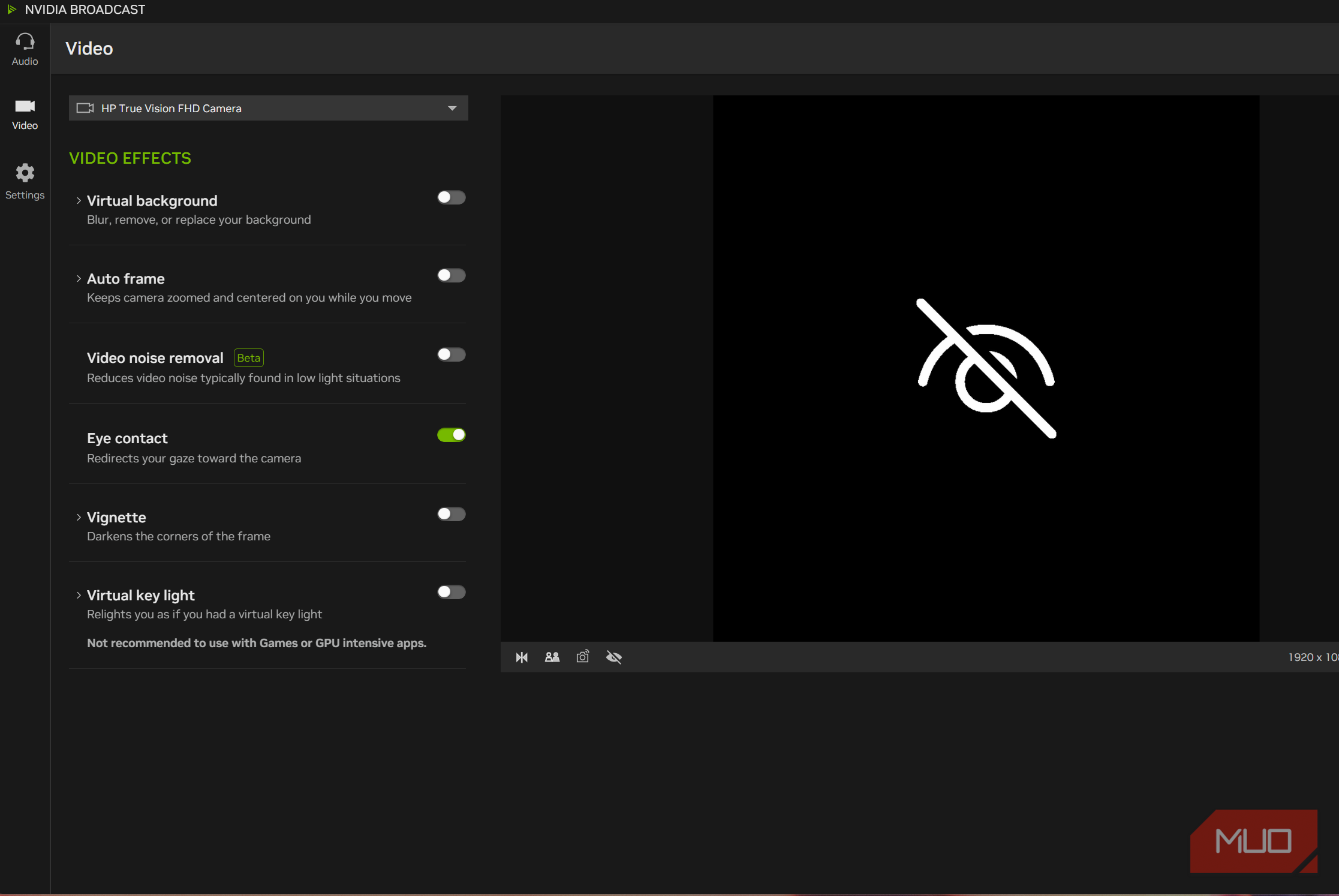Click 'Darkens the corners of the frame' text
Viewport: 1339px width, 896px height.
click(x=179, y=536)
